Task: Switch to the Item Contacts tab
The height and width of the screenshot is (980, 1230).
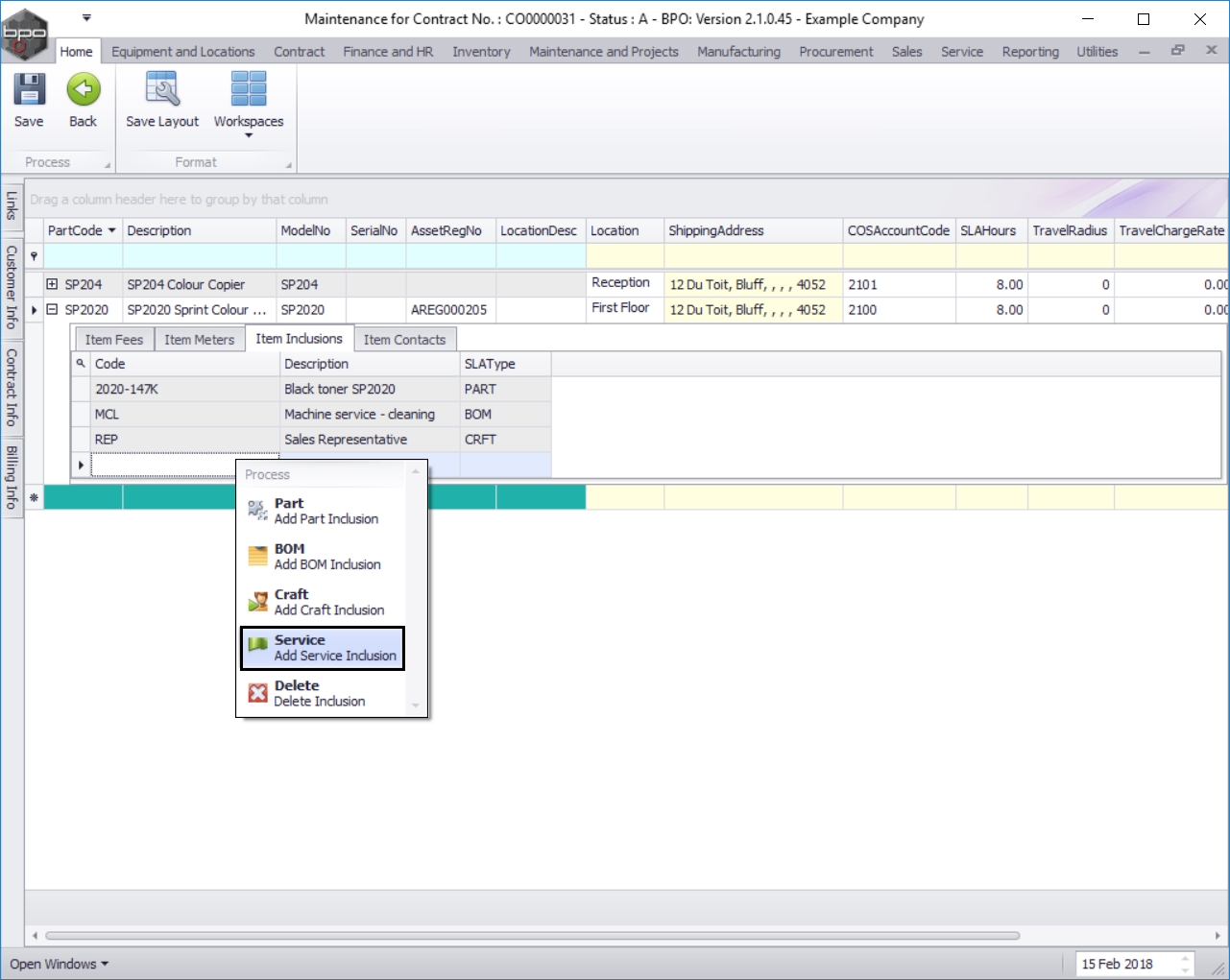Action: click(404, 340)
